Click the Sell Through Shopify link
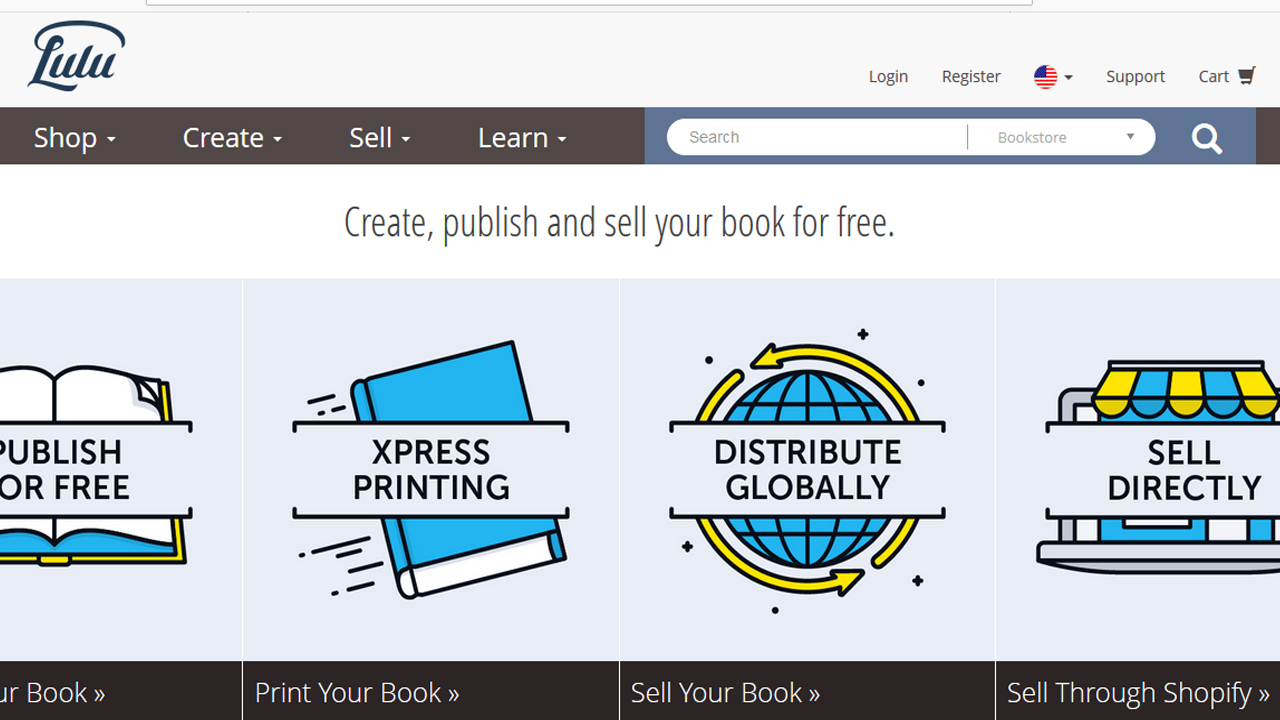1280x720 pixels. (1138, 692)
